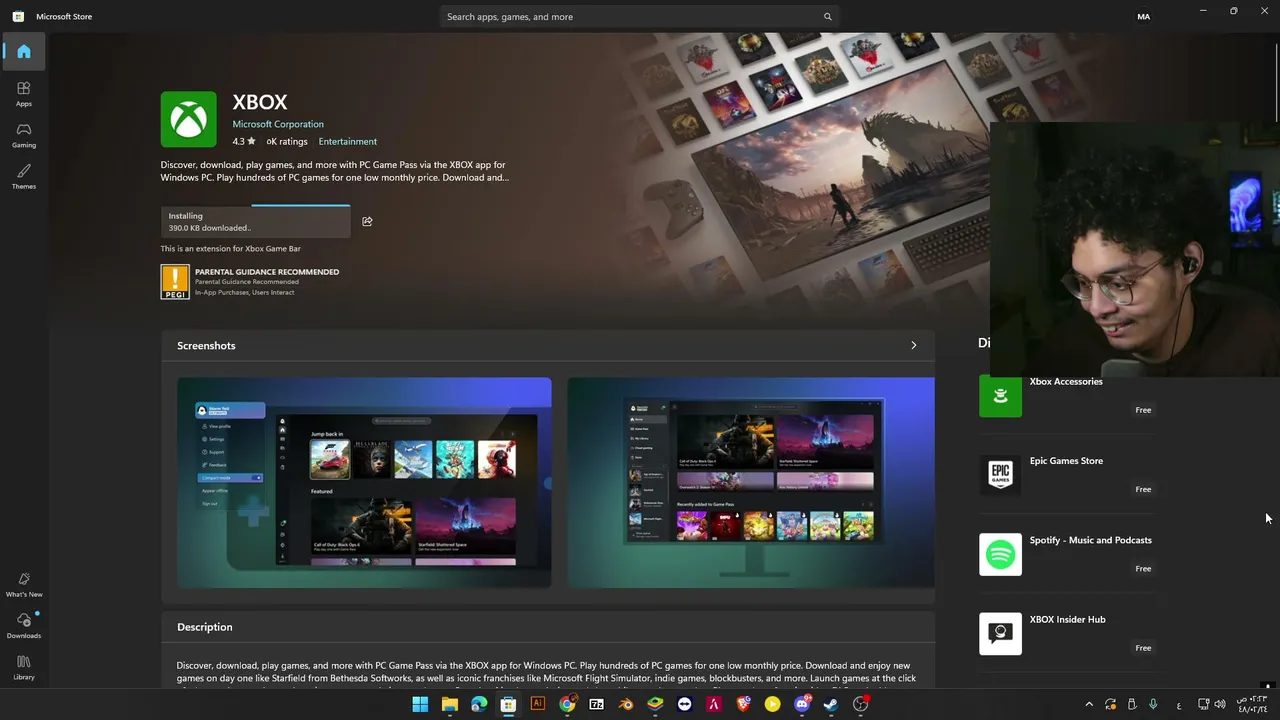Open Brave browser from the taskbar
The image size is (1280, 720).
tap(743, 704)
